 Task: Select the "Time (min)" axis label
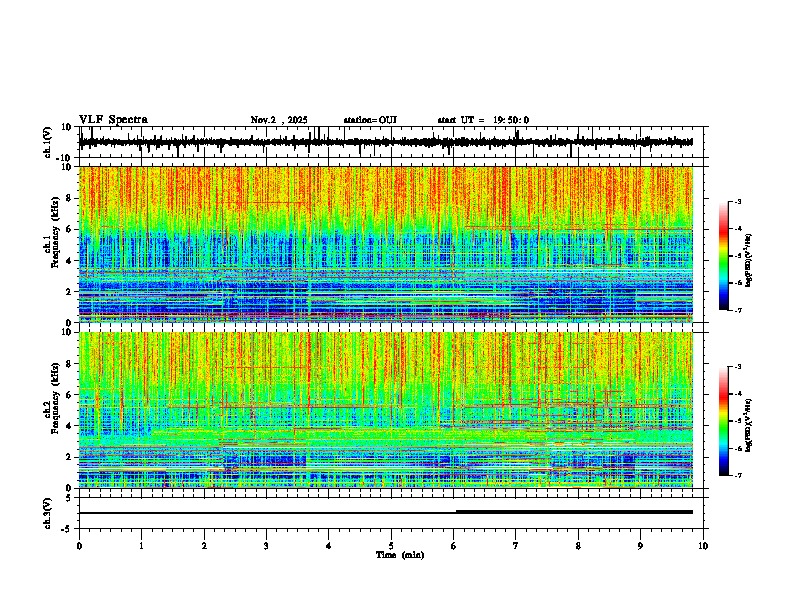click(x=400, y=555)
